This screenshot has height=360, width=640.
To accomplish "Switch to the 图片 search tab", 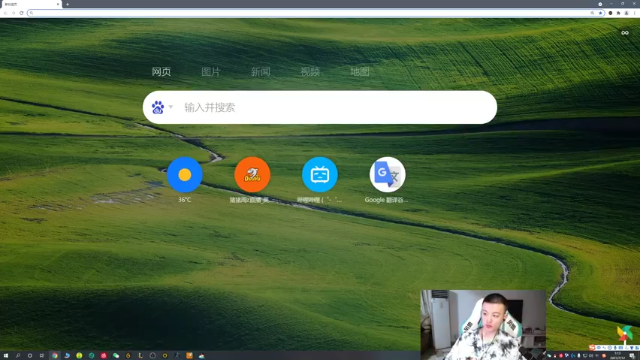I will coord(211,72).
